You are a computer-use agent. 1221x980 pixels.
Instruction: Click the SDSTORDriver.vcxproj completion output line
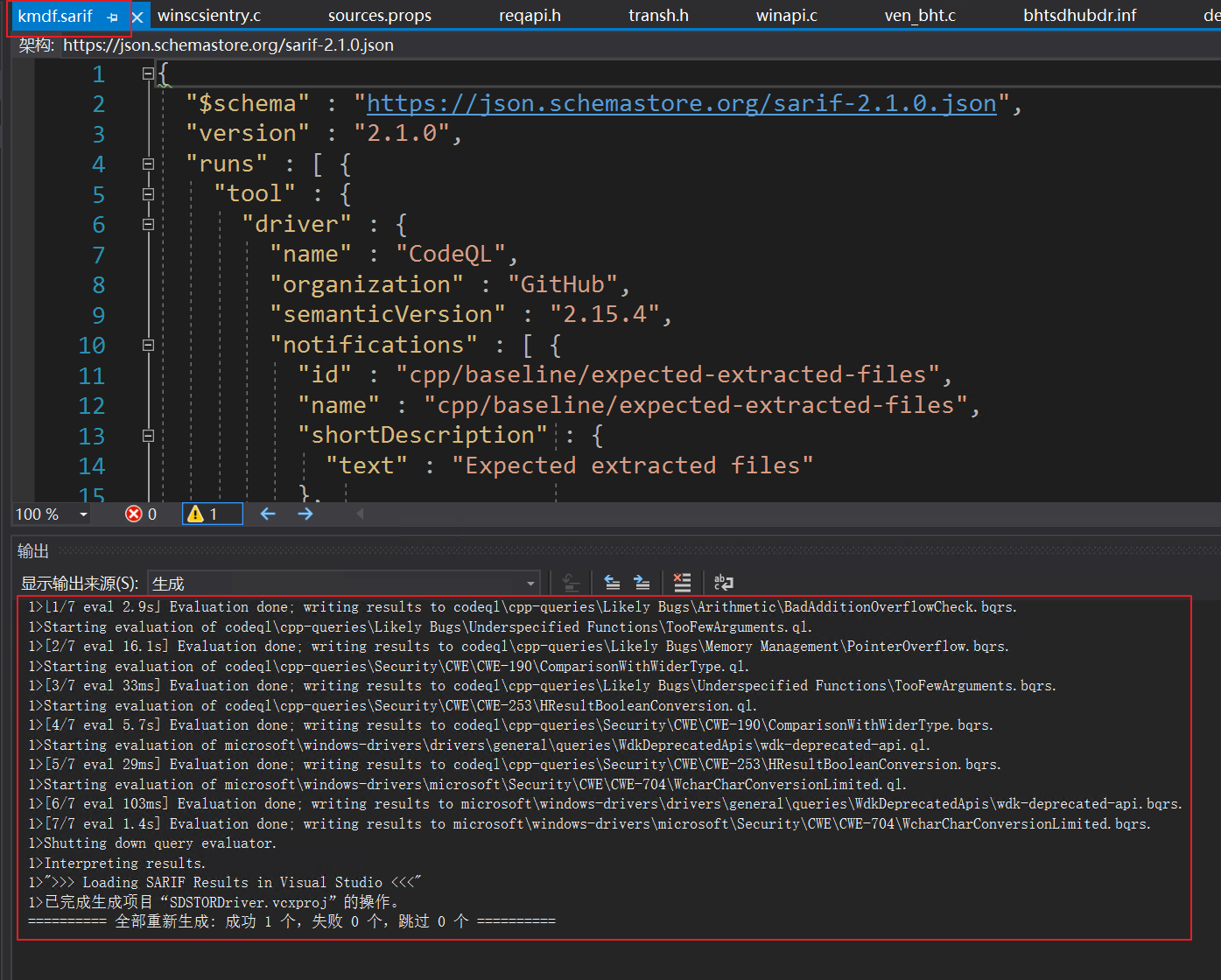click(x=215, y=902)
